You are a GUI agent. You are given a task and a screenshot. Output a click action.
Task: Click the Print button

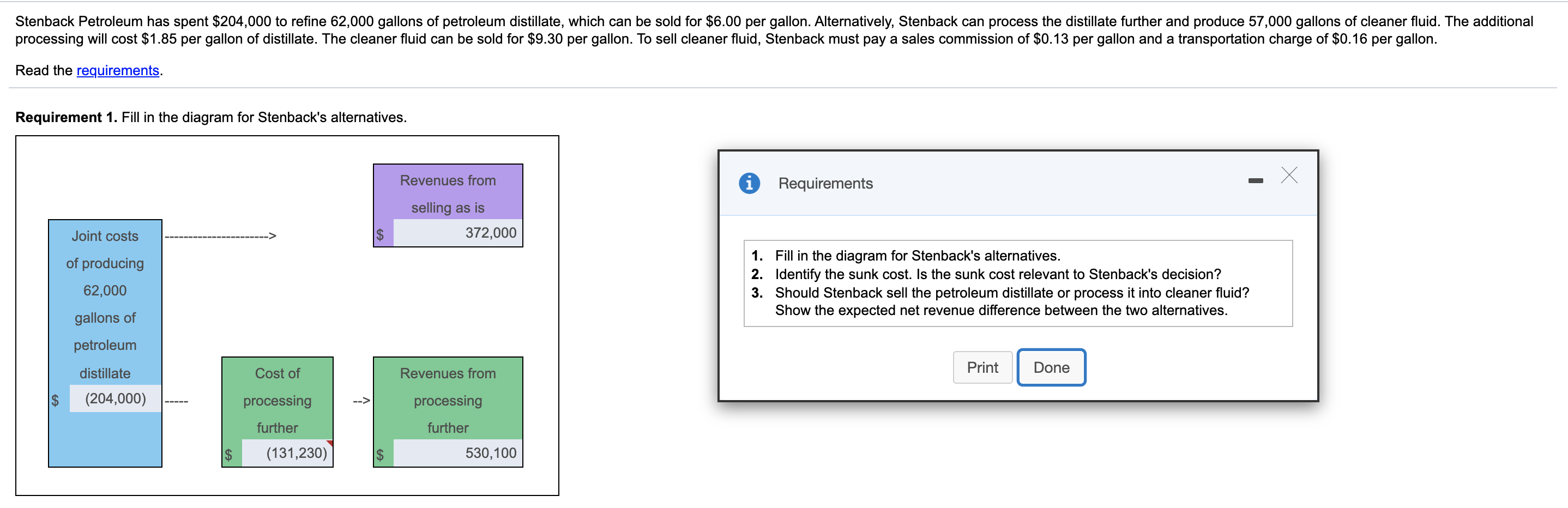(x=982, y=367)
